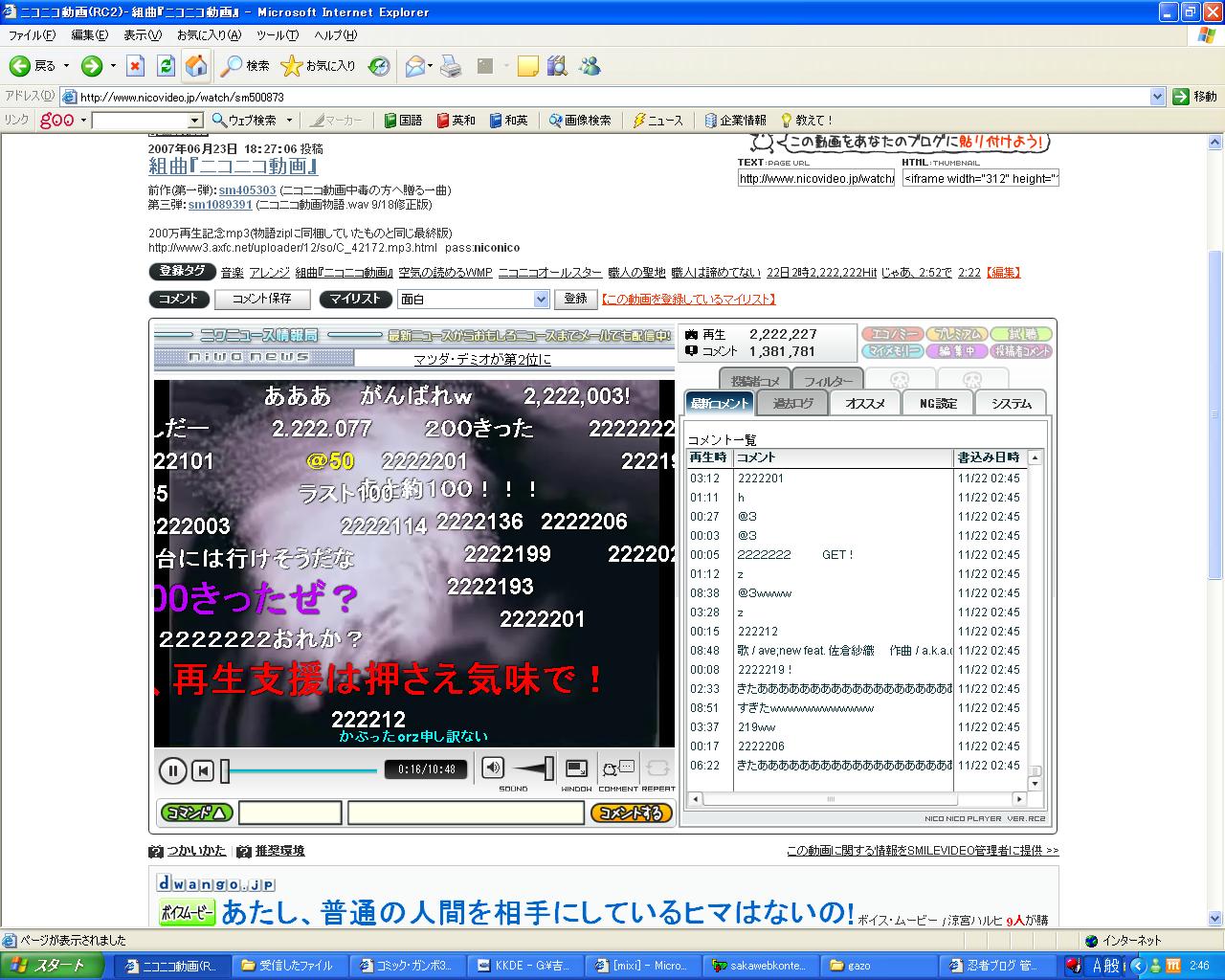Open goo search box dropdown arrow
The width and height of the screenshot is (1225, 980).
[195, 121]
